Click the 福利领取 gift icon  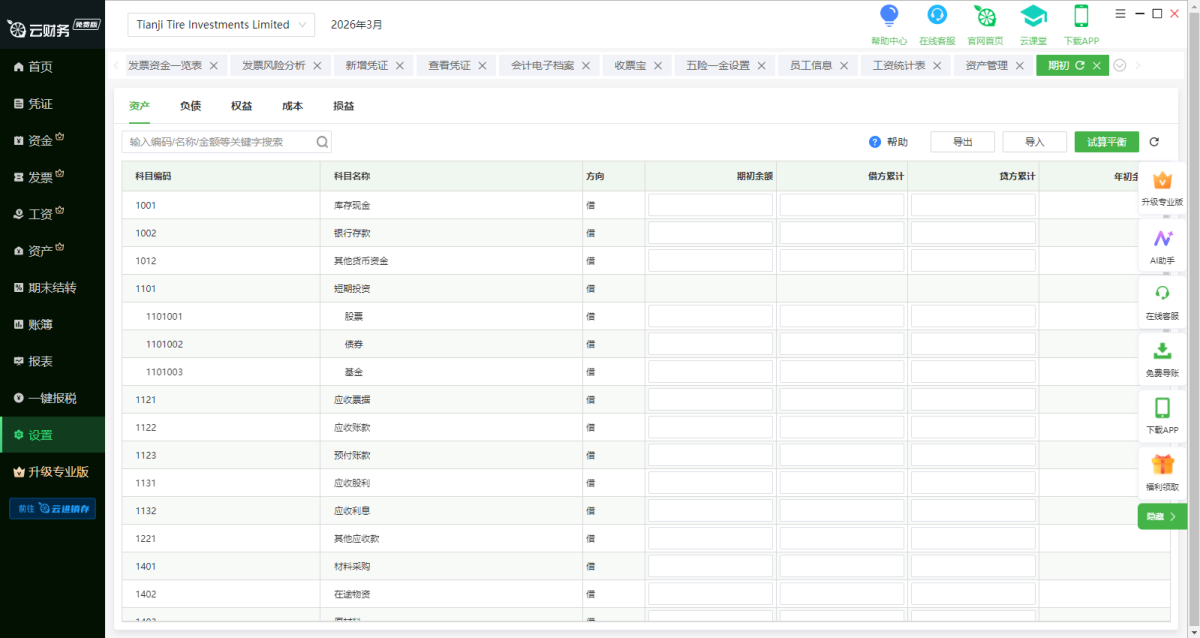click(1162, 465)
